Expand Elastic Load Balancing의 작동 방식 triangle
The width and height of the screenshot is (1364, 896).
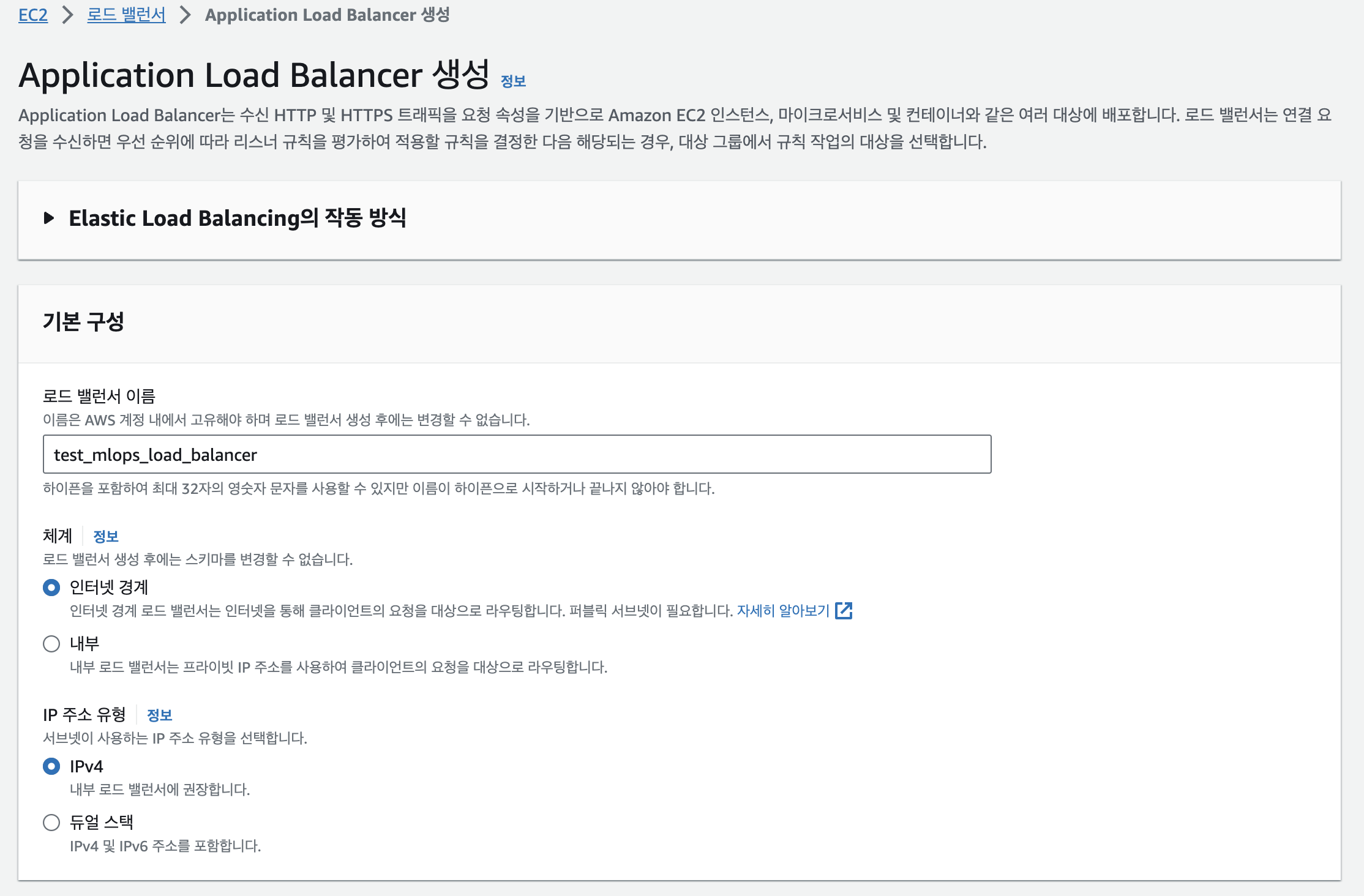tap(49, 218)
